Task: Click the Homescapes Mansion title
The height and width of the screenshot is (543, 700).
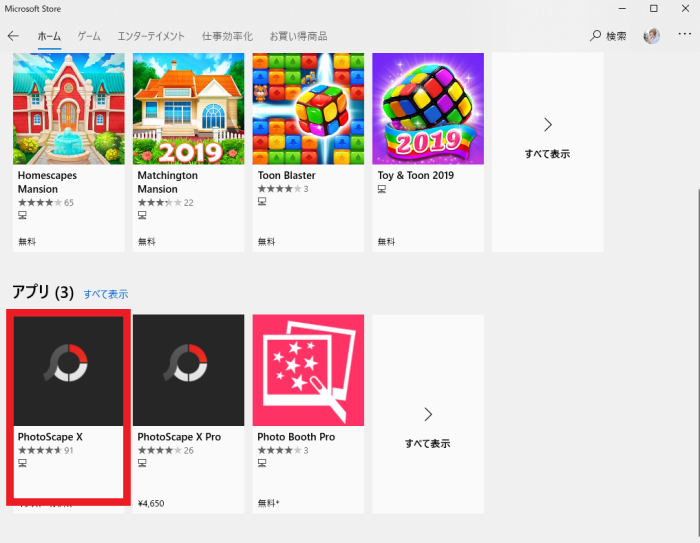Action: point(47,182)
